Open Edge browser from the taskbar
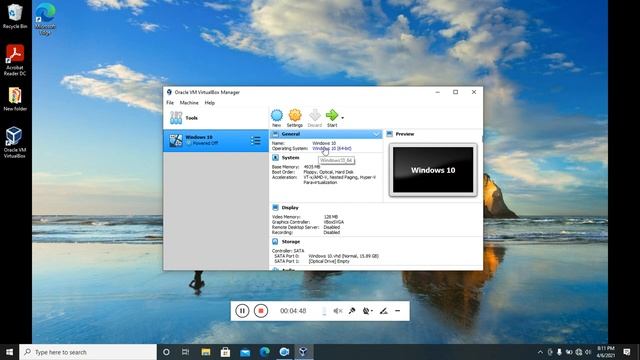 point(264,352)
